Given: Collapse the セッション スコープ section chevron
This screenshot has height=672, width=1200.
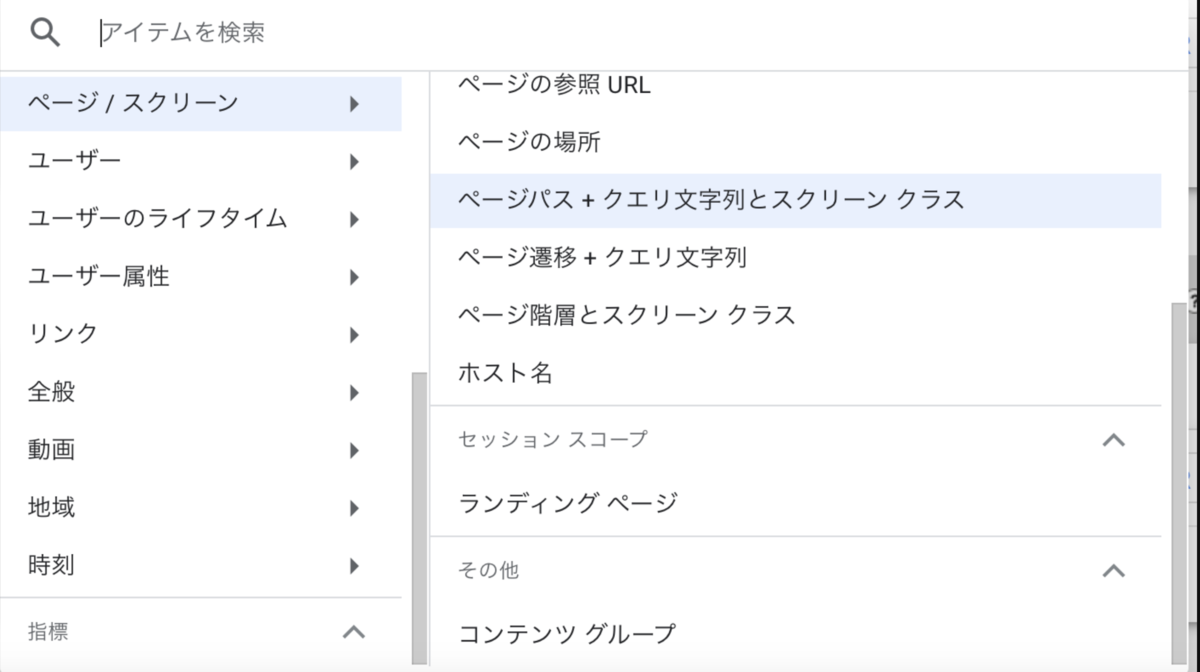Looking at the screenshot, I should [x=1113, y=440].
